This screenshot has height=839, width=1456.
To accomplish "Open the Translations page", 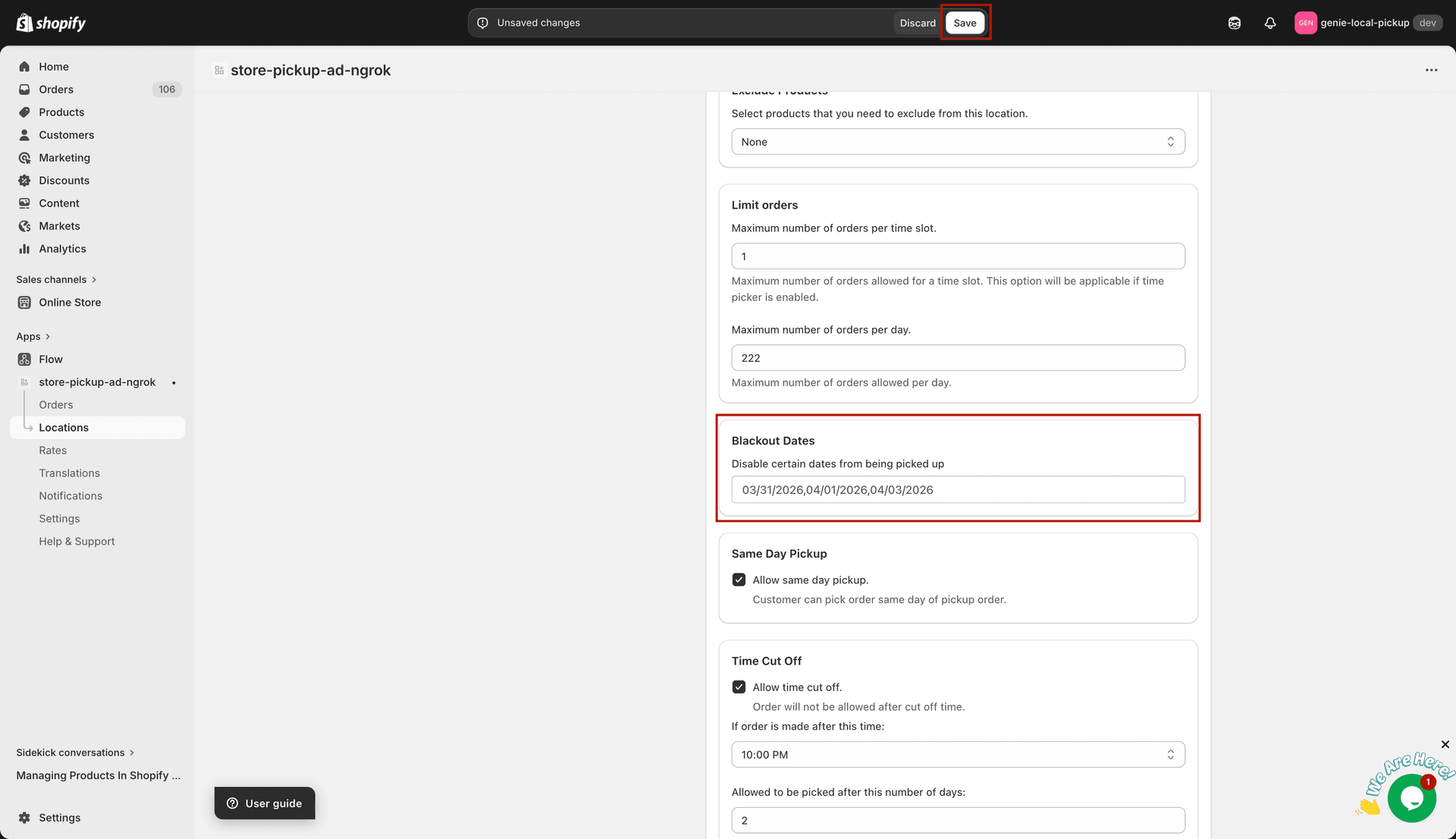I will [x=69, y=473].
